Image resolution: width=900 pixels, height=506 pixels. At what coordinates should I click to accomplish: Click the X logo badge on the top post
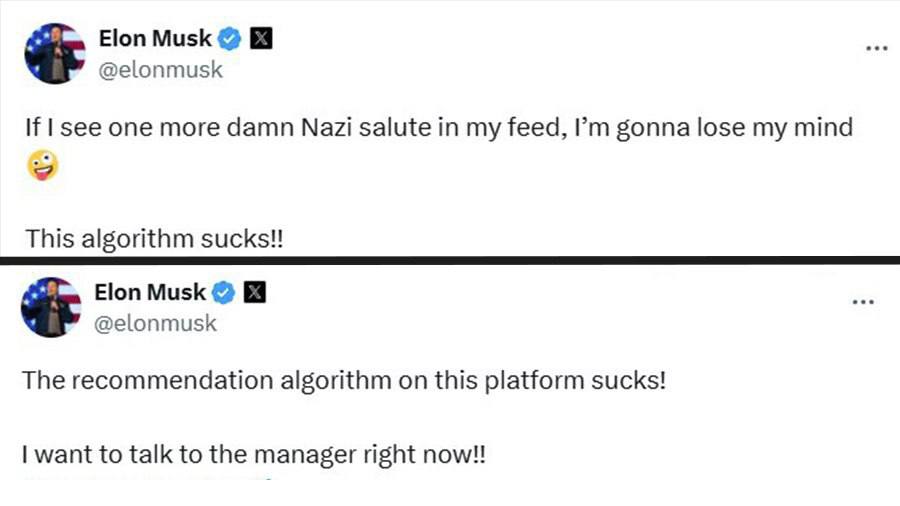click(261, 40)
